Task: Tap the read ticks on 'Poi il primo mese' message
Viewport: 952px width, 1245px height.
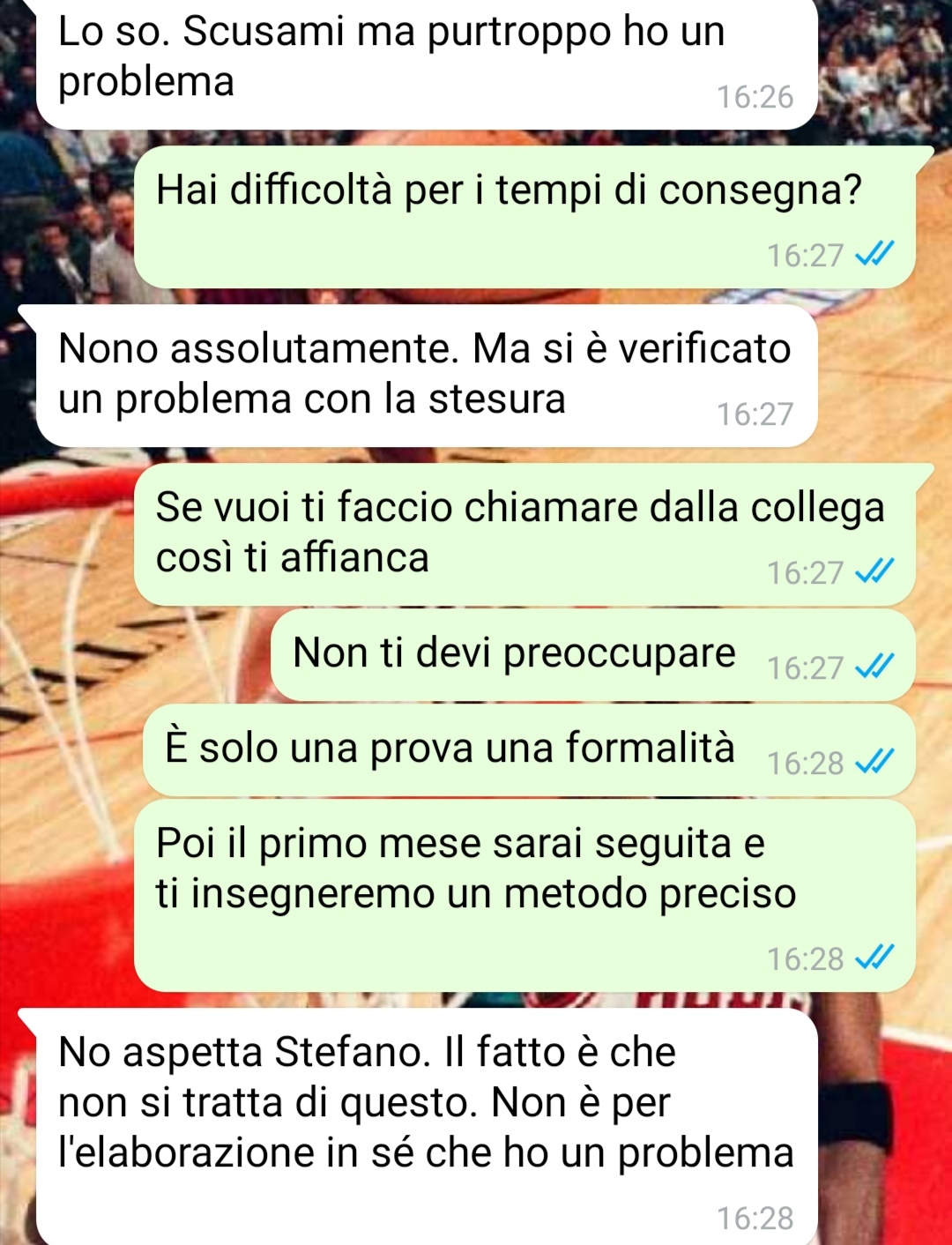Action: coord(874,958)
